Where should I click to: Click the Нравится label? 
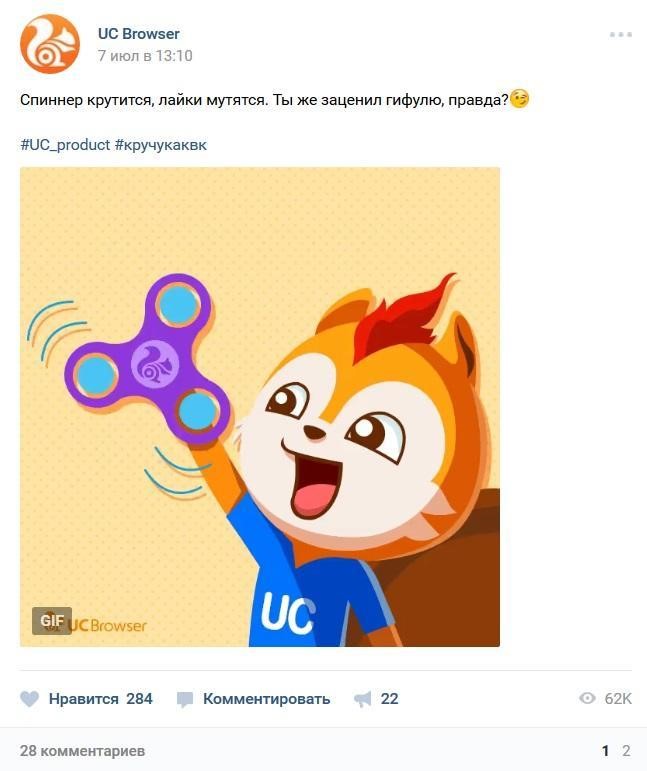(x=84, y=699)
